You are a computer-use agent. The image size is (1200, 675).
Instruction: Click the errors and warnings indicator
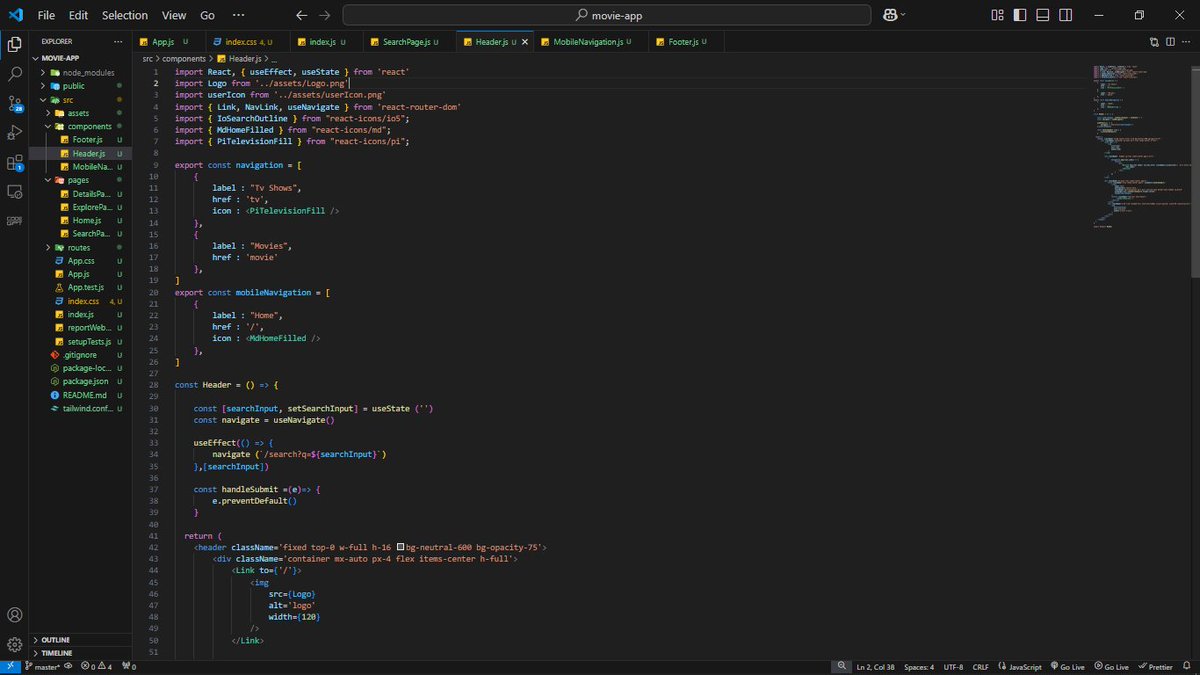tap(97, 667)
